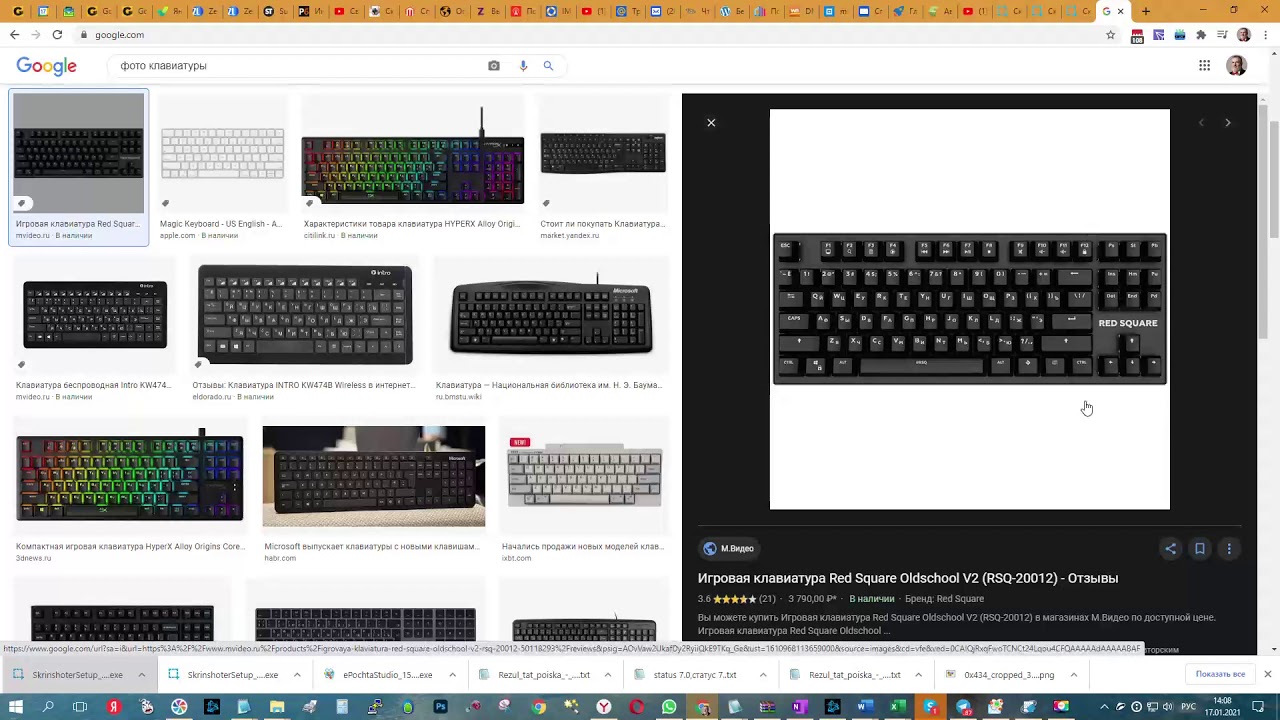Open the market.yandex.ru keyboard thumbnail
This screenshot has width=1280, height=720.
click(x=603, y=153)
